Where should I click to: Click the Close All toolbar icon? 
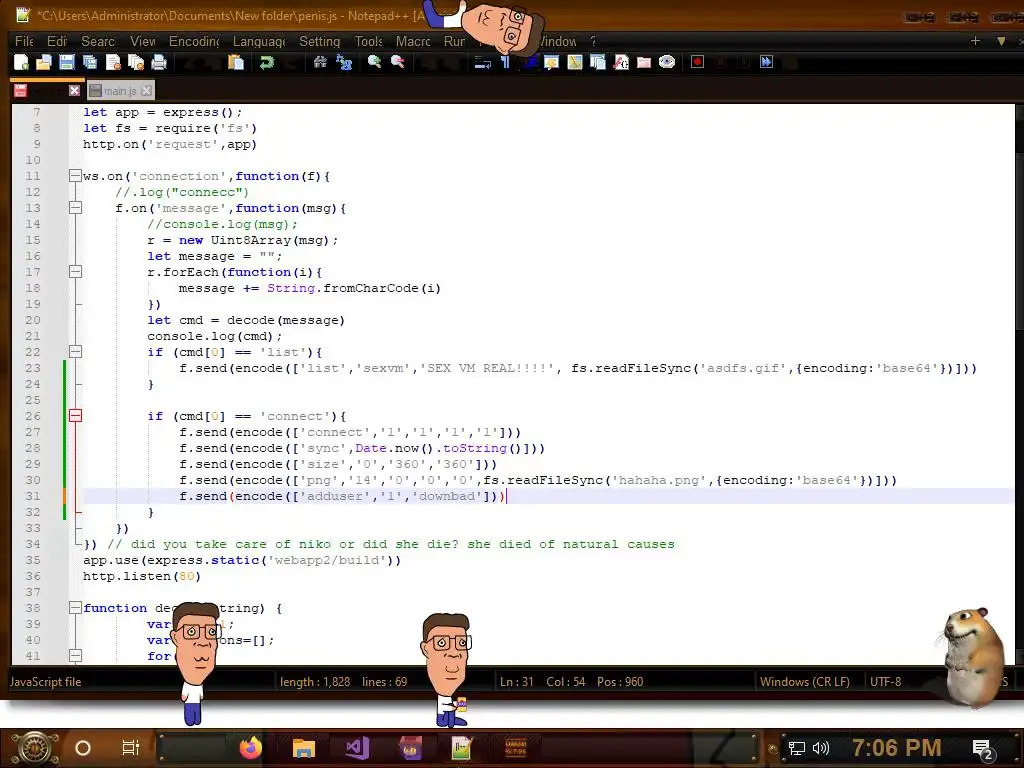[x=136, y=62]
